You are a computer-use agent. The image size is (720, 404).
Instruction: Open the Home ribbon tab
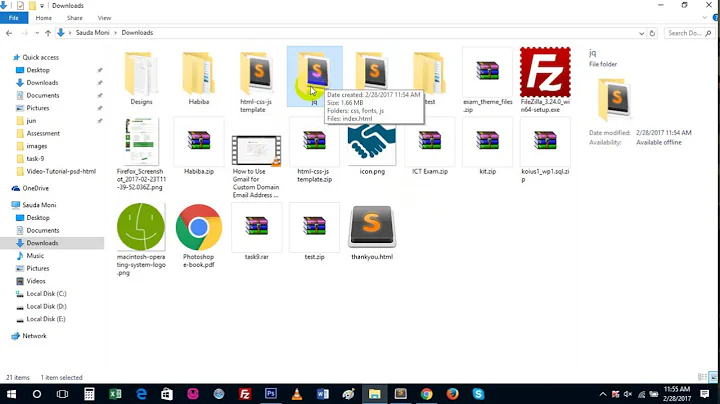tap(44, 18)
